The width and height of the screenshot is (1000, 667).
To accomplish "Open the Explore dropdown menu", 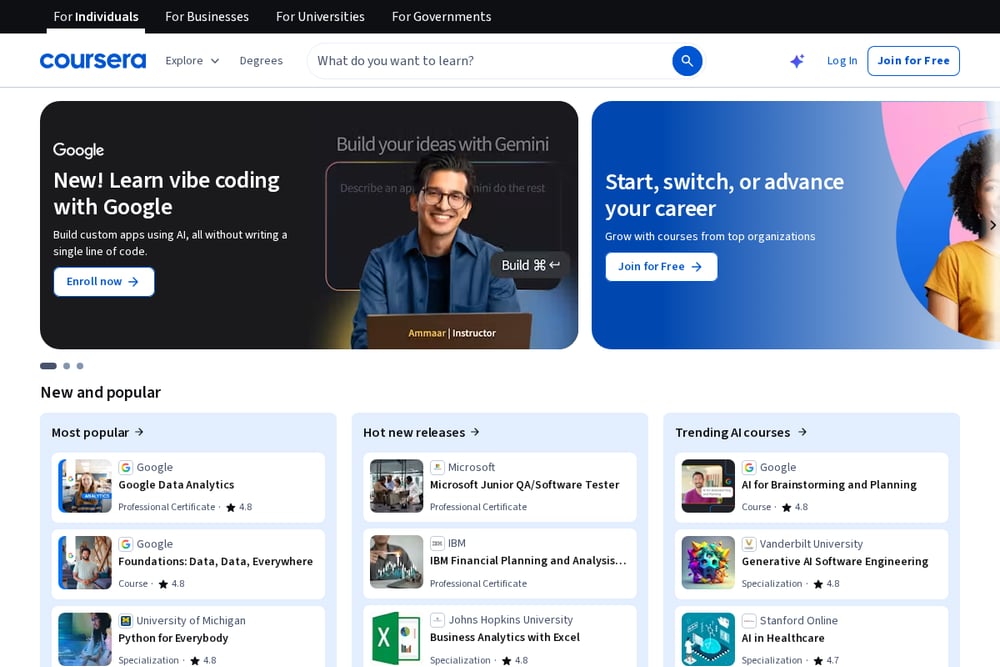I will click(192, 61).
